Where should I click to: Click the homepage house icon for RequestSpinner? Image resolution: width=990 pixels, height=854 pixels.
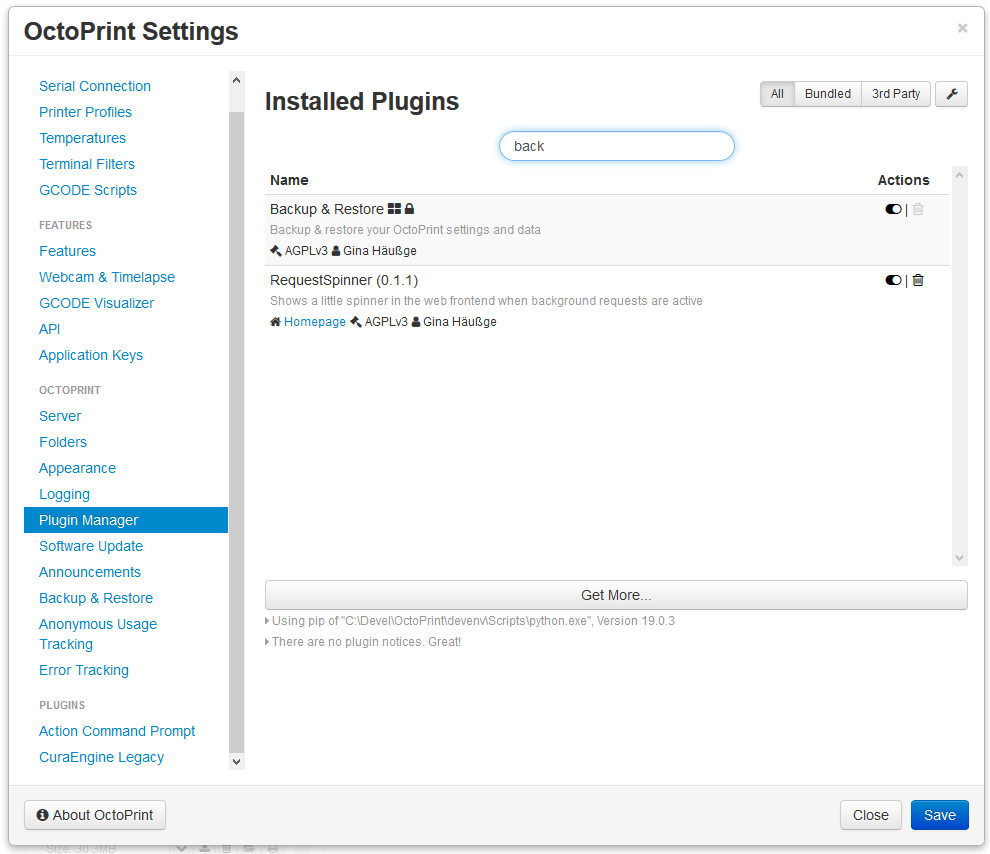coord(275,321)
